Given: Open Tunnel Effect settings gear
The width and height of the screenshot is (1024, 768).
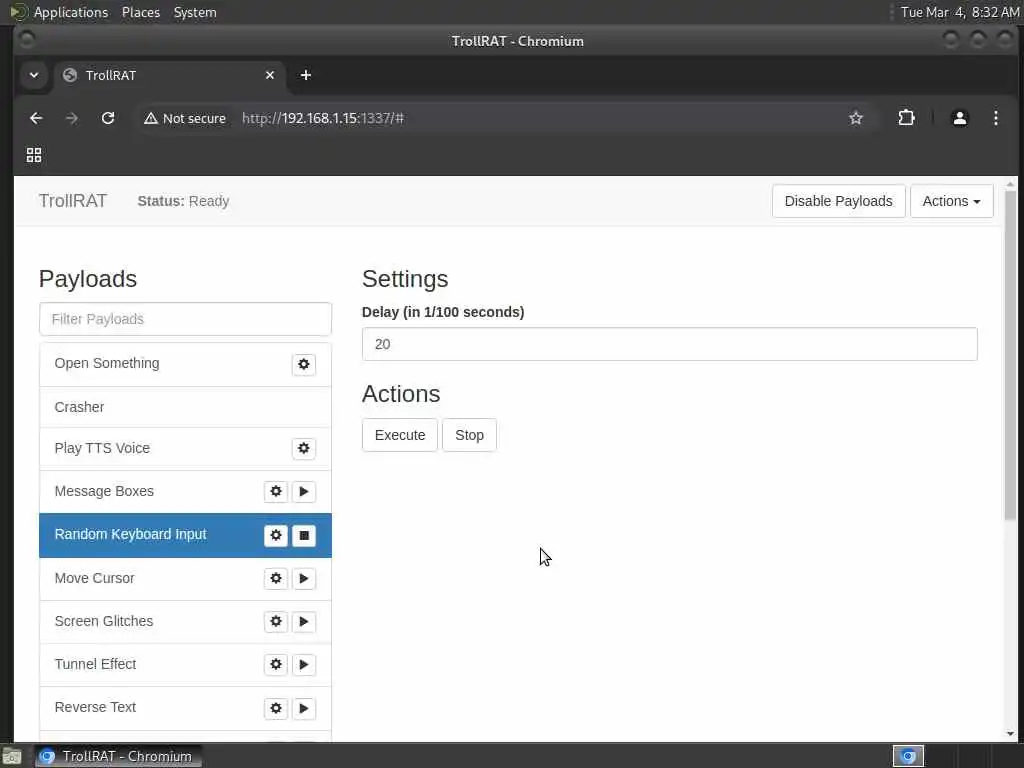Looking at the screenshot, I should (276, 665).
